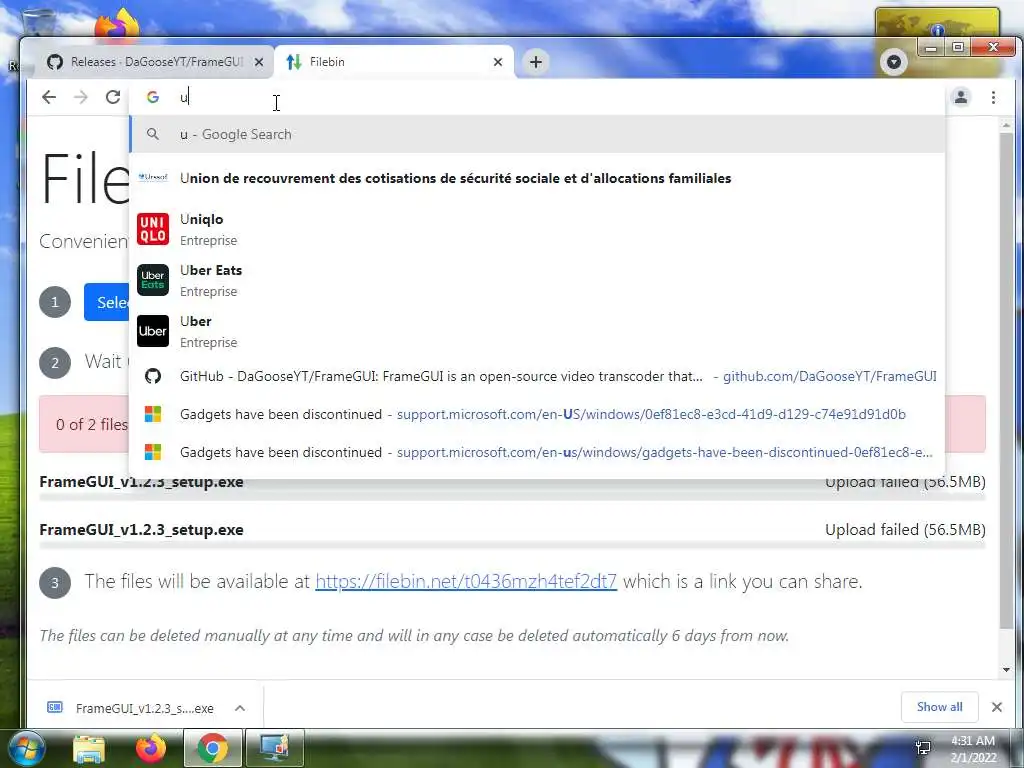Open Gadgets discontinued gadgets-have-been-discontinued suggestion
Viewport: 1024px width, 768px height.
coord(537,452)
